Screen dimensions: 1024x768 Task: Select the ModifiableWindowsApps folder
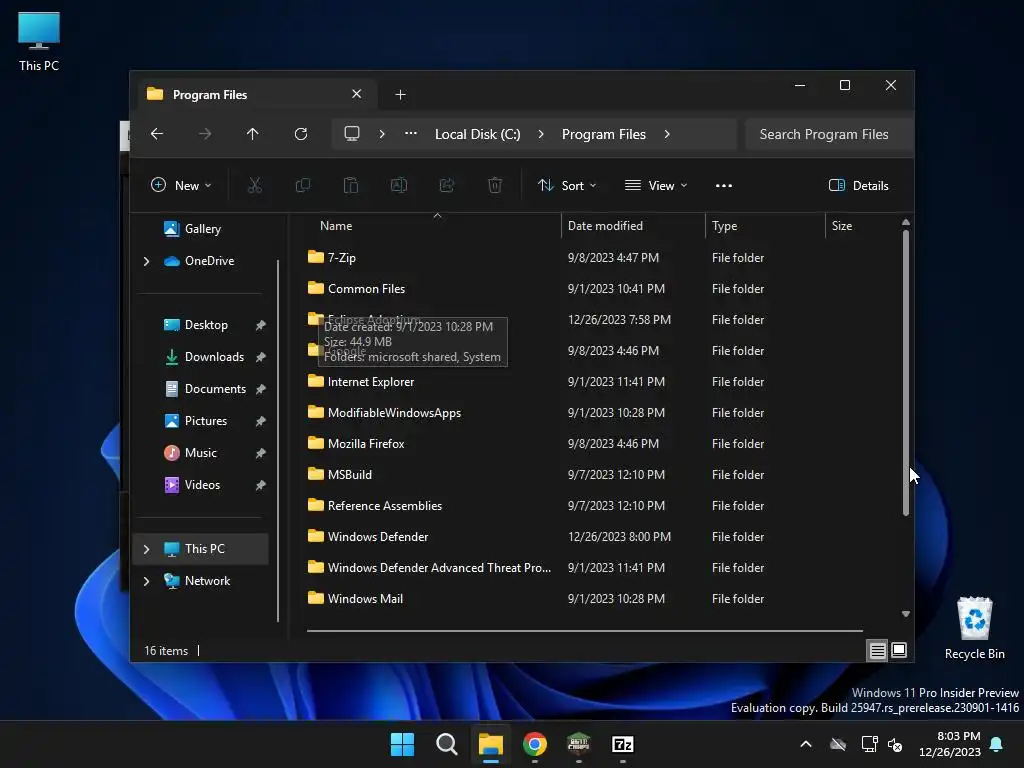click(394, 413)
